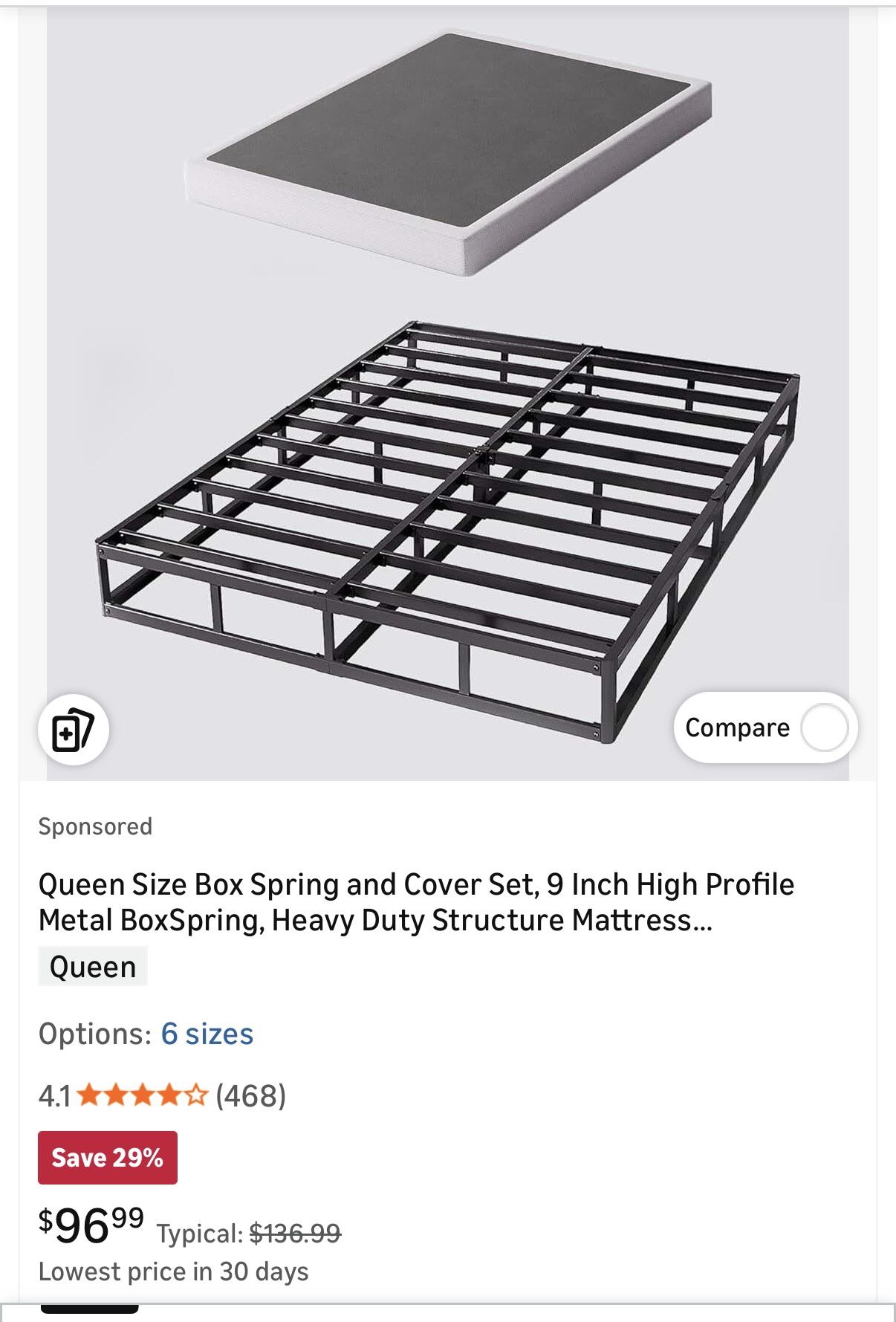896x1322 pixels.
Task: Click the crossed-out $136.99 typical price
Action: (x=295, y=1234)
